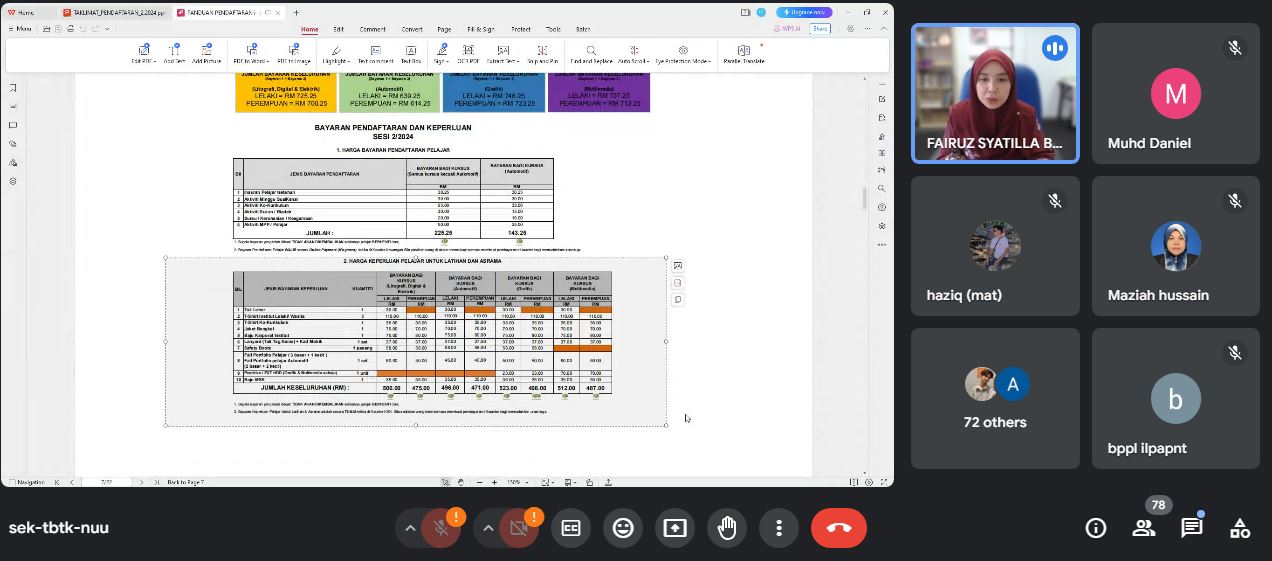Open the Snip and Pin tool
Viewport: 1272px width, 561px height.
pos(542,54)
